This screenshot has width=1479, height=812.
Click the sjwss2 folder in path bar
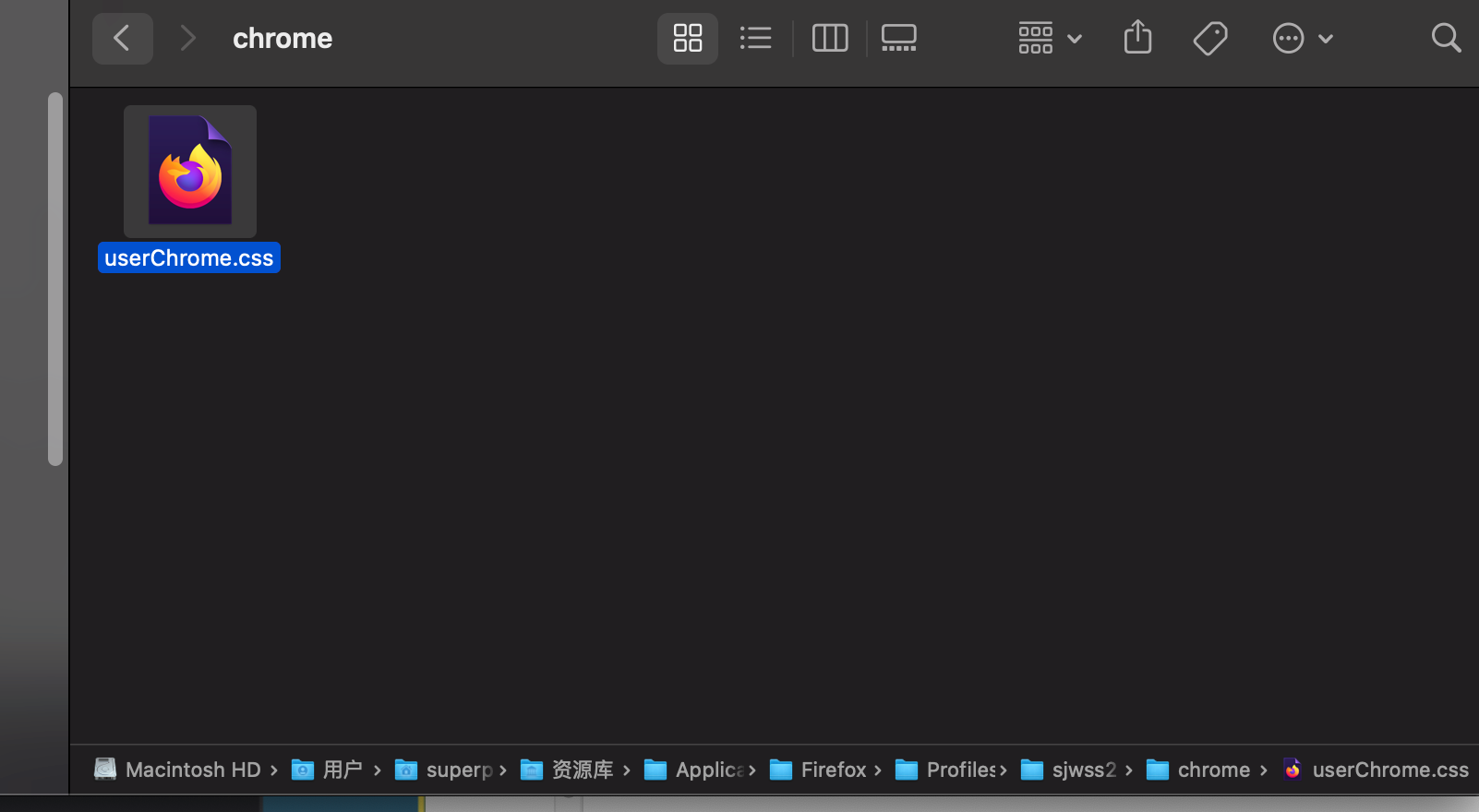tap(1069, 770)
